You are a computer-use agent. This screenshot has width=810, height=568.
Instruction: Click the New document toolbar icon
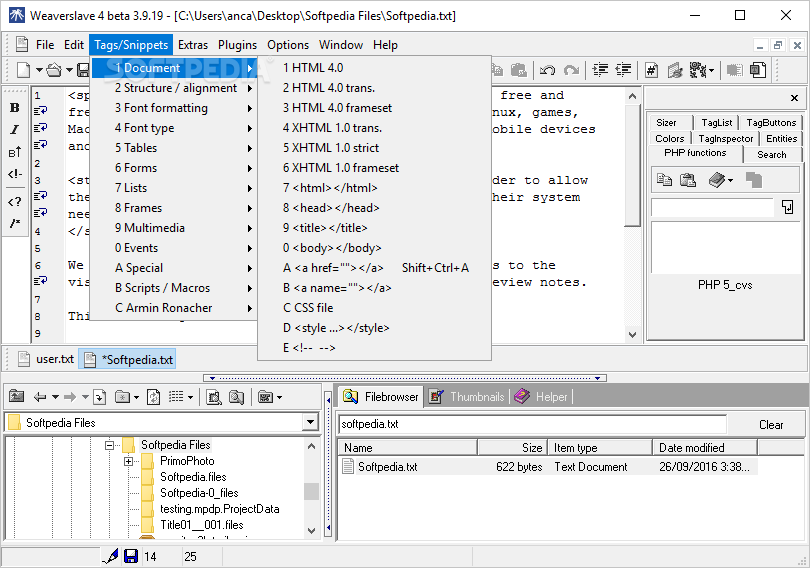click(24, 70)
